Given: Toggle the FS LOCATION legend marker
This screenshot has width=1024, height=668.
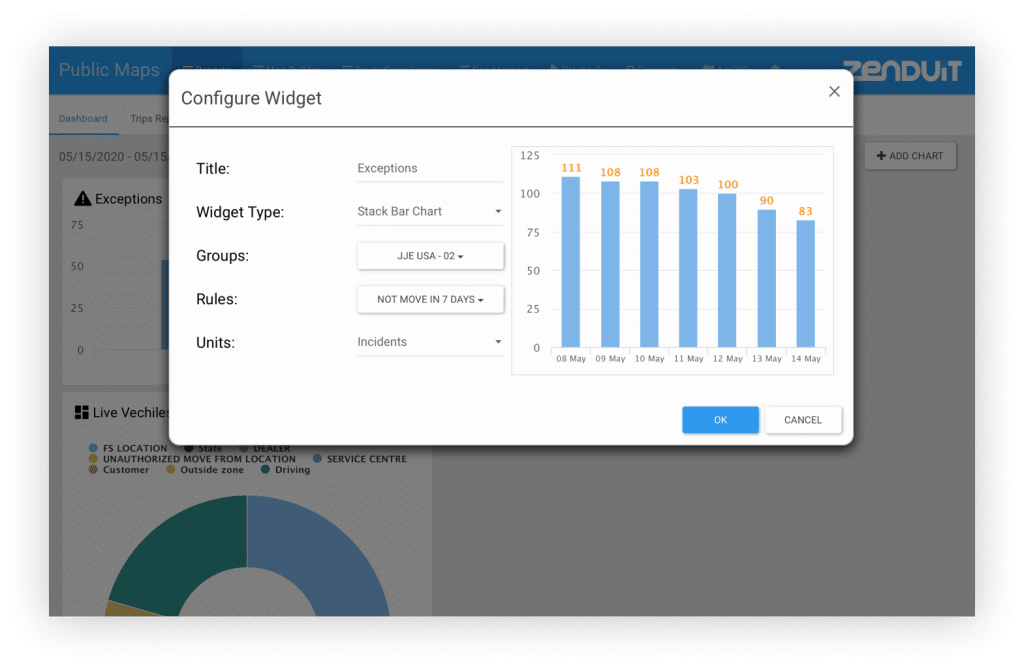Looking at the screenshot, I should click(x=95, y=449).
